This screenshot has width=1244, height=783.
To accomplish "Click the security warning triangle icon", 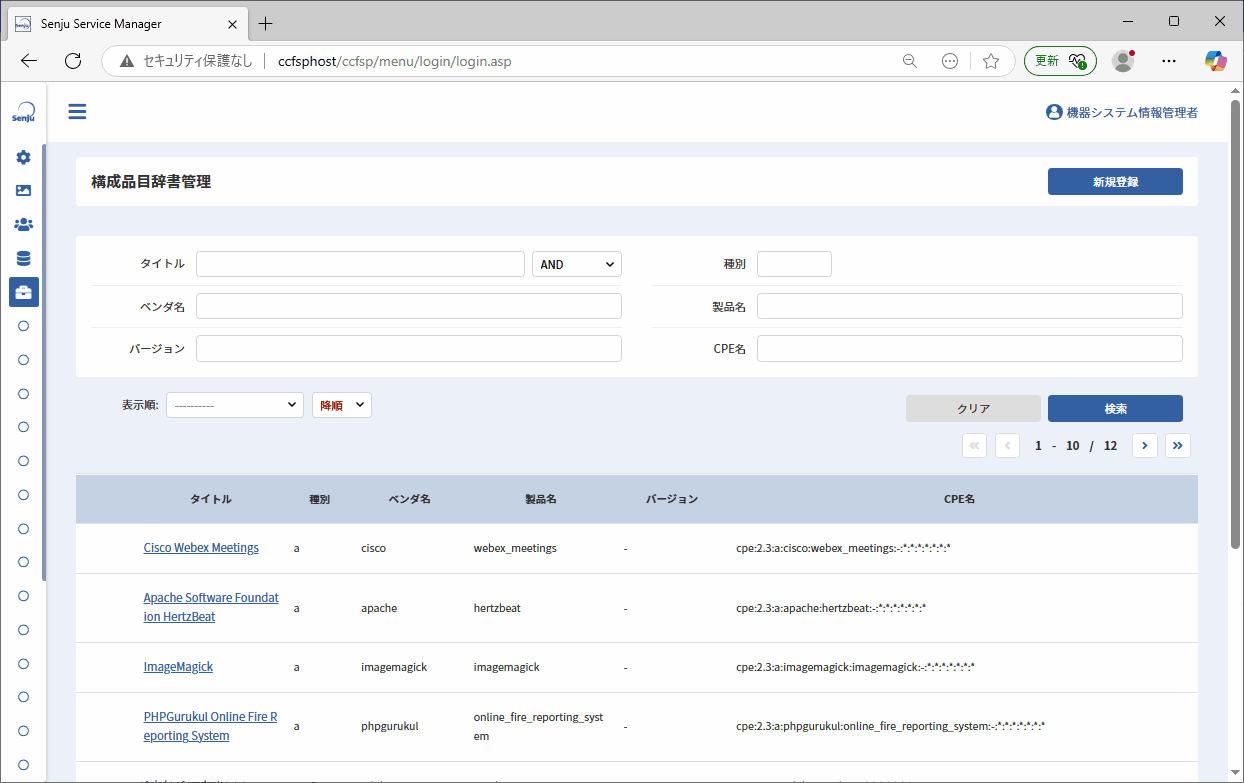I will [127, 61].
